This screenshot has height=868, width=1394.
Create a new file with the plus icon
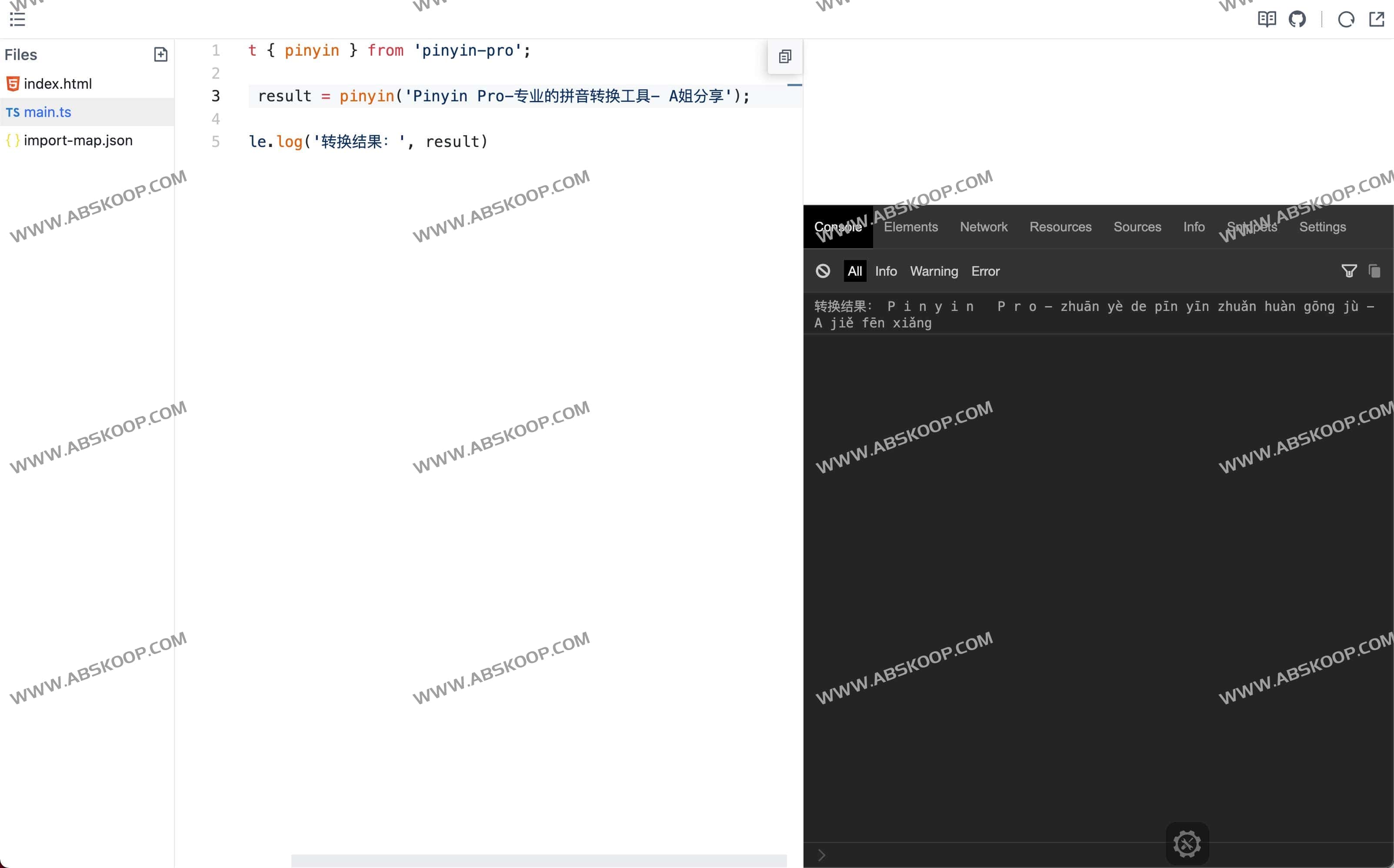(x=161, y=54)
